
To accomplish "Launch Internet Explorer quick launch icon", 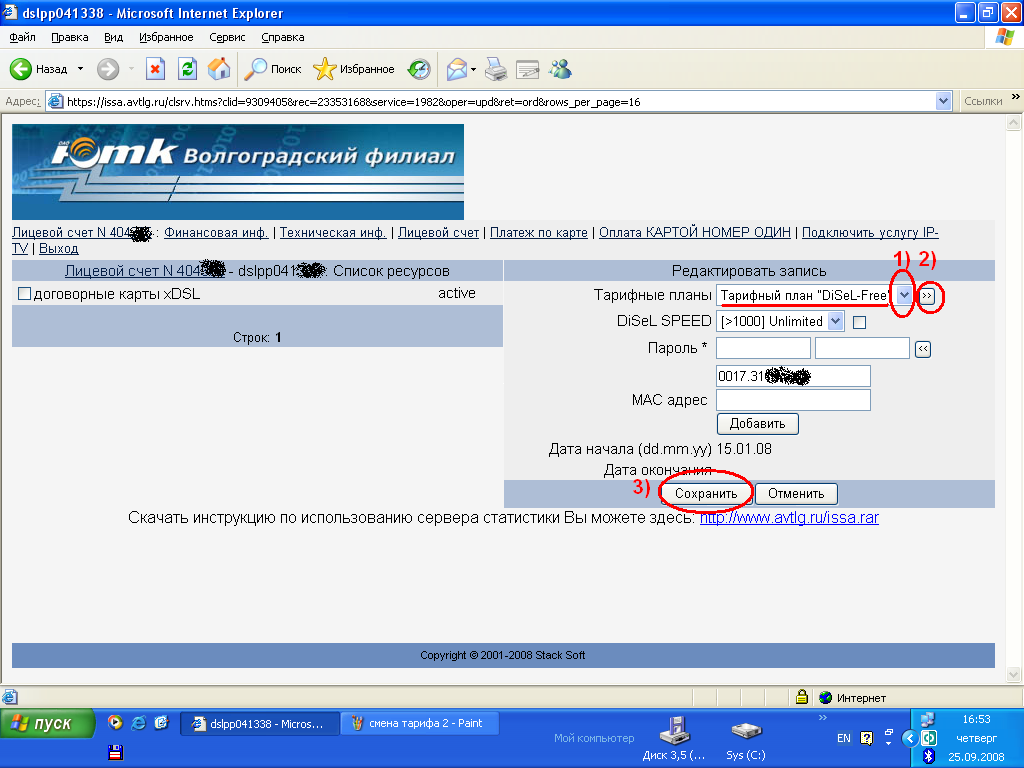I will [x=138, y=722].
